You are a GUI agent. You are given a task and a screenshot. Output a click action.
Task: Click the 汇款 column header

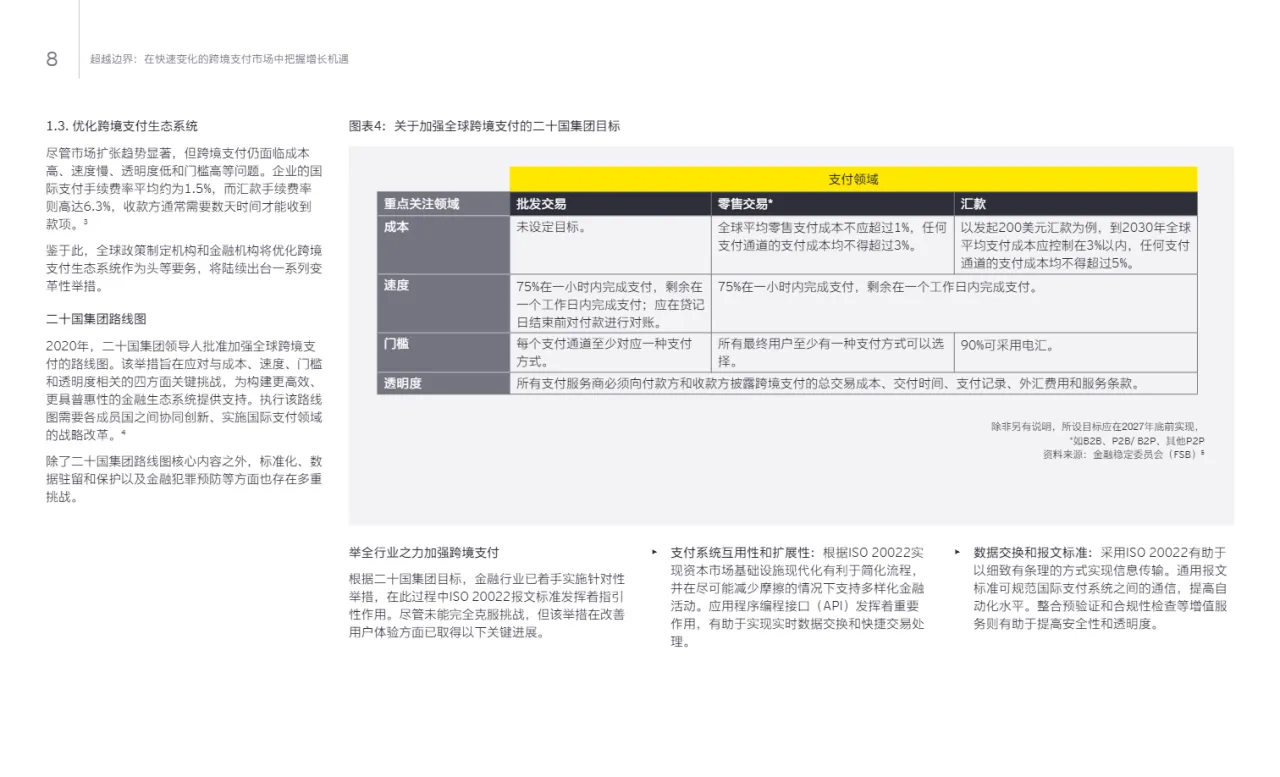(1075, 203)
